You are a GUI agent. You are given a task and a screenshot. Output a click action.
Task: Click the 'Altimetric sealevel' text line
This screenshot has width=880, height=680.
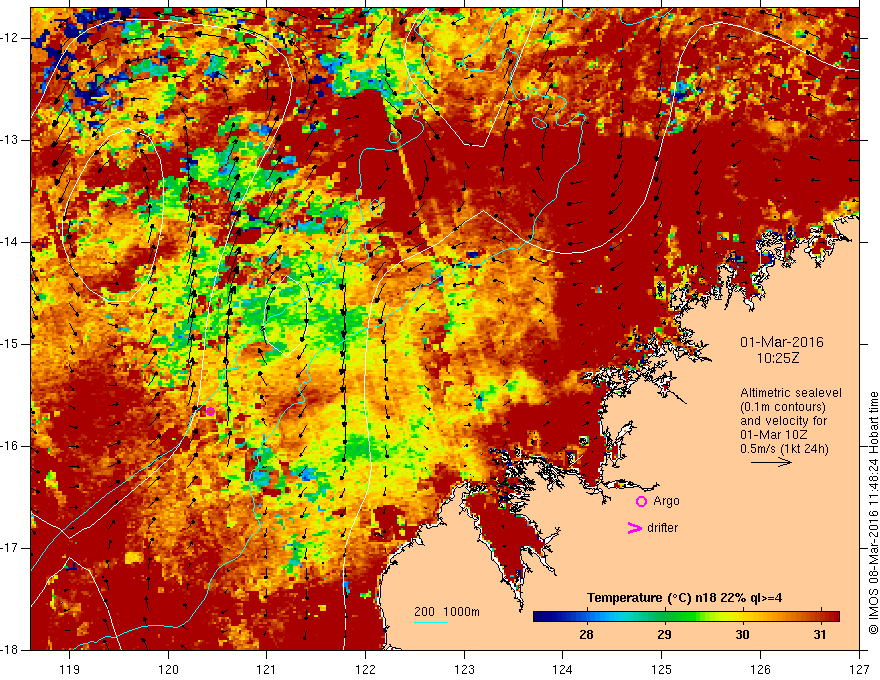pos(791,393)
